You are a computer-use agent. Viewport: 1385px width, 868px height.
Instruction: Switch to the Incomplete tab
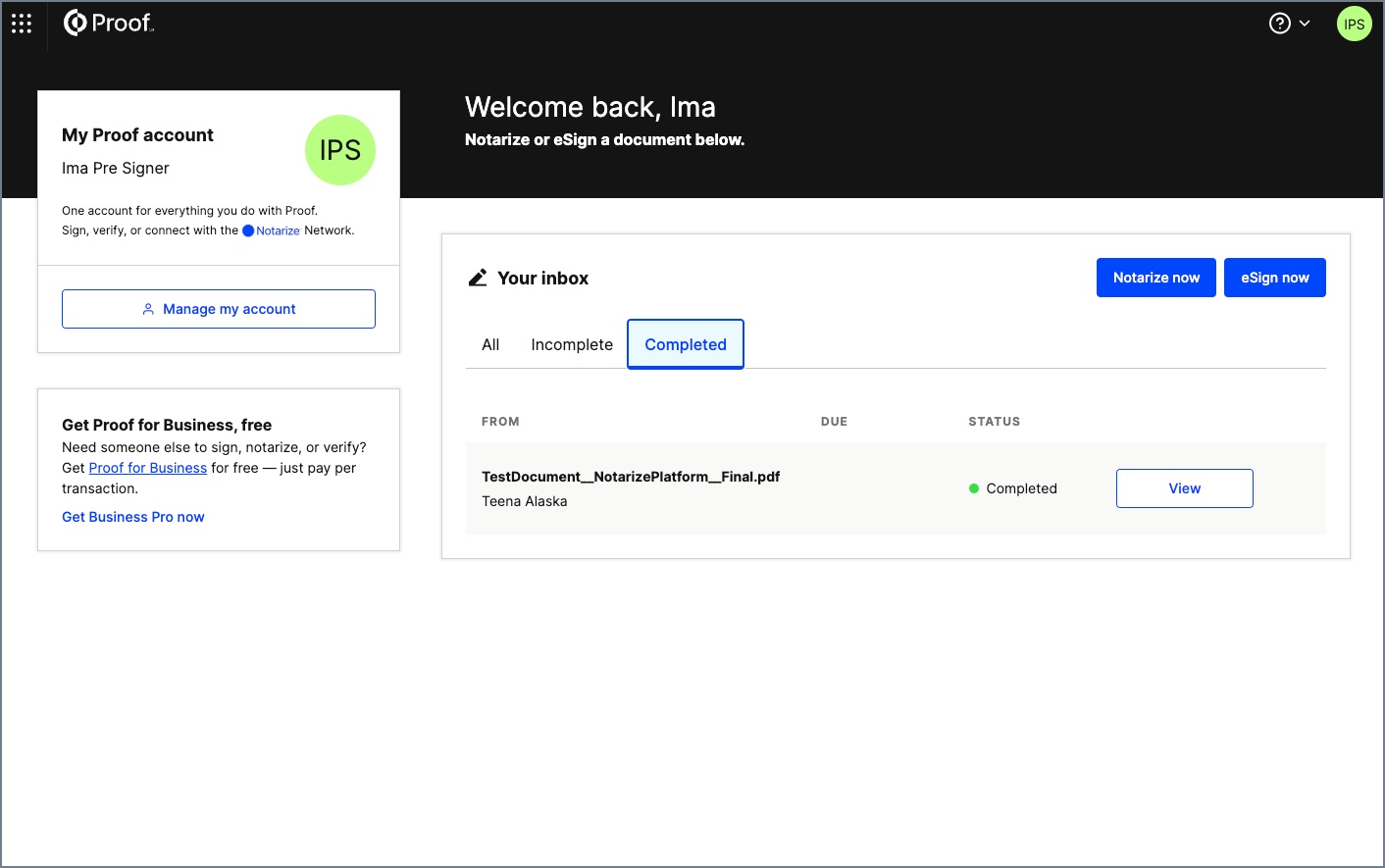tap(571, 344)
